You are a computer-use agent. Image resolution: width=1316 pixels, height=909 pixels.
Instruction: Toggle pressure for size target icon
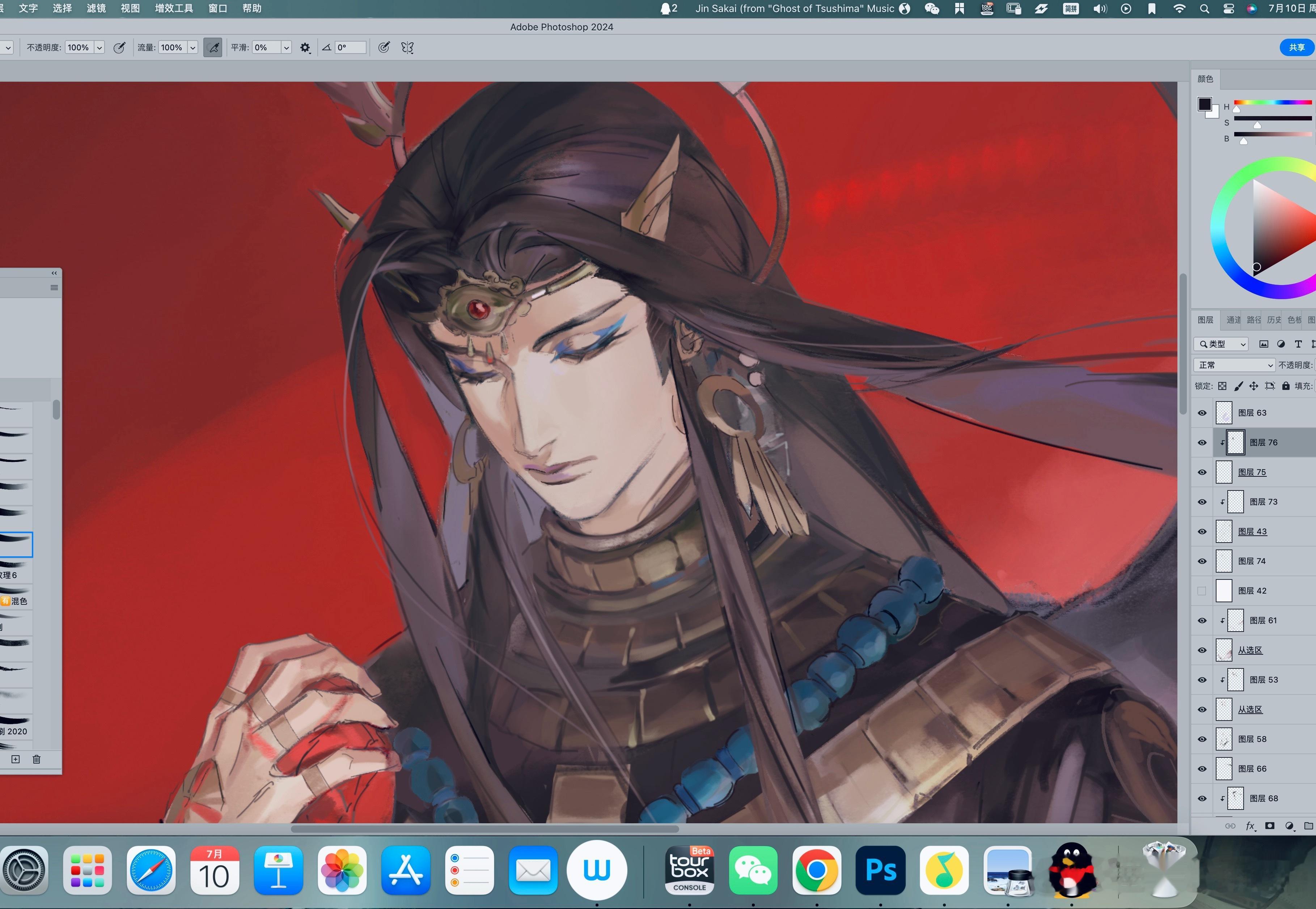click(384, 47)
